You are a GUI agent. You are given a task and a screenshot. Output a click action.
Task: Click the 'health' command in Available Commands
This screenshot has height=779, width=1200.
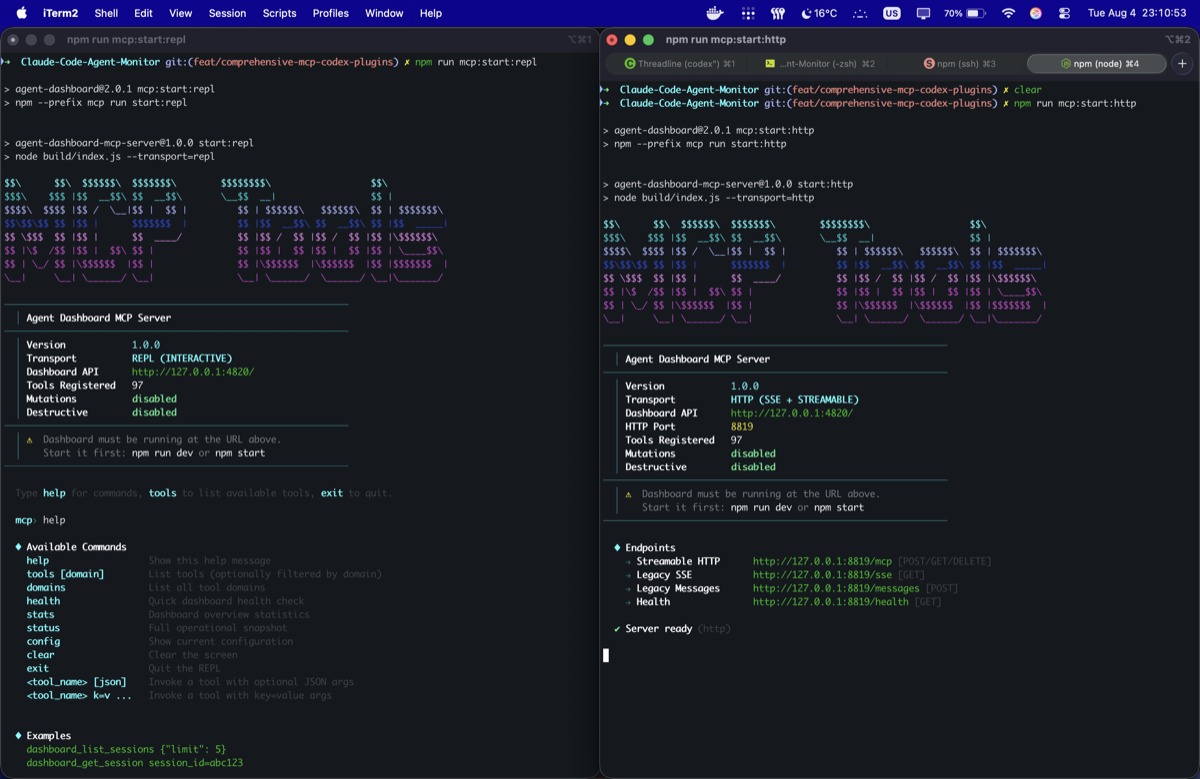[43, 601]
